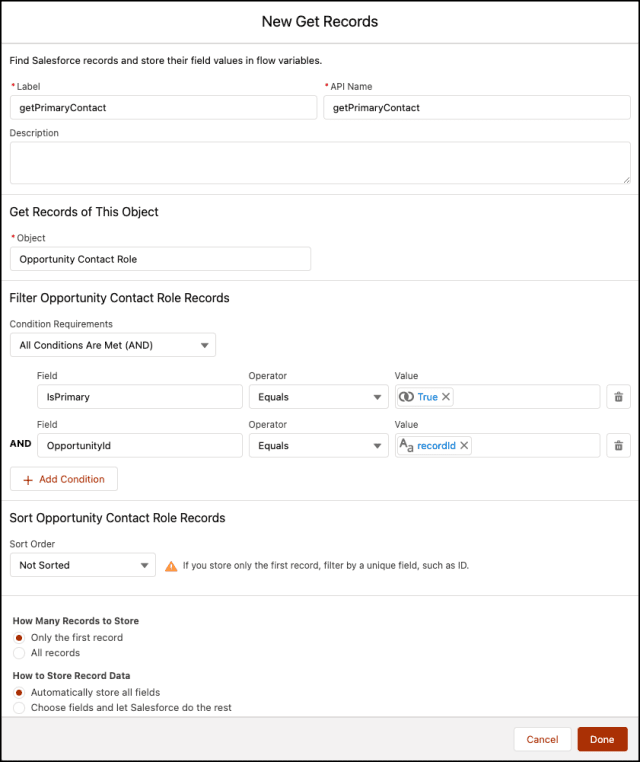
Task: Click the How Many Records to Store label
Action: point(76,621)
